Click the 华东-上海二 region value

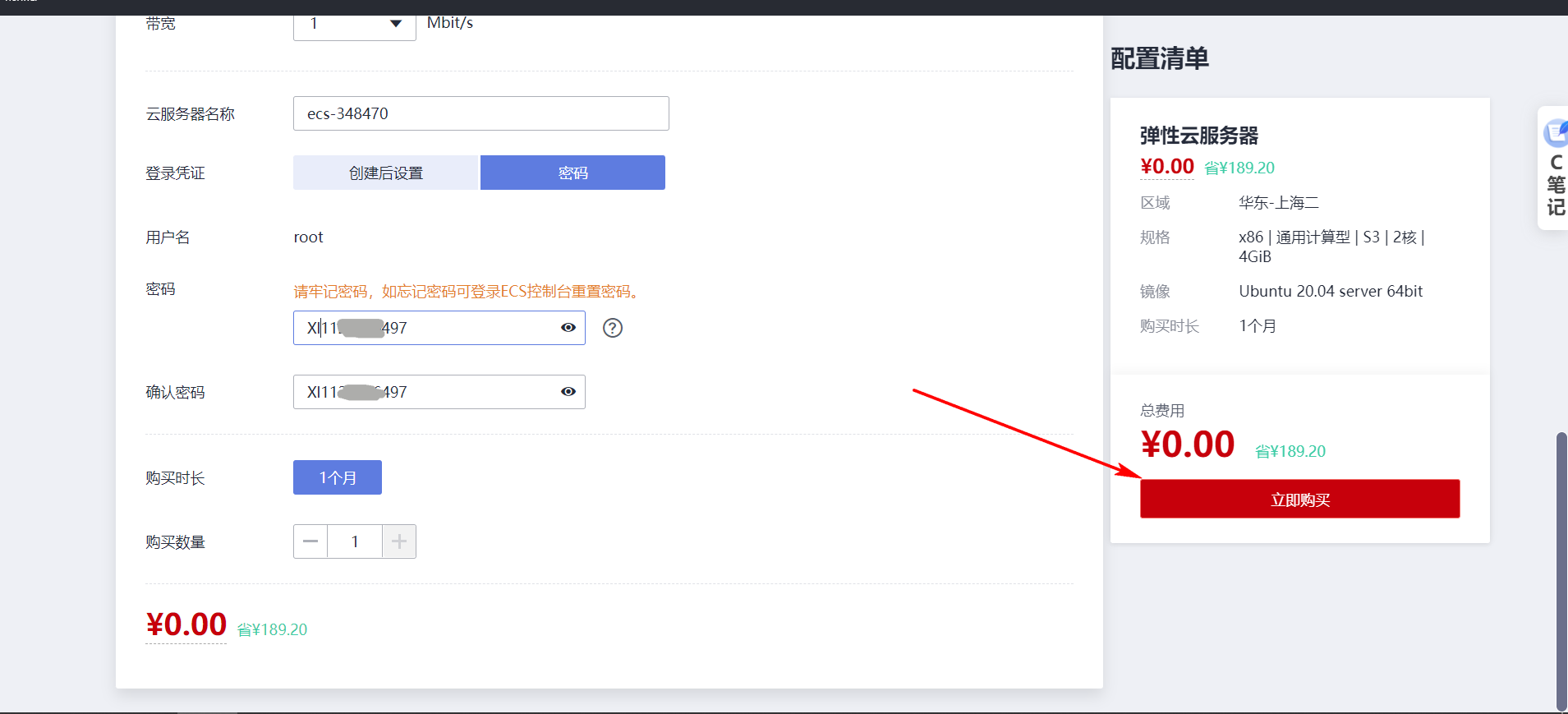coord(1279,203)
